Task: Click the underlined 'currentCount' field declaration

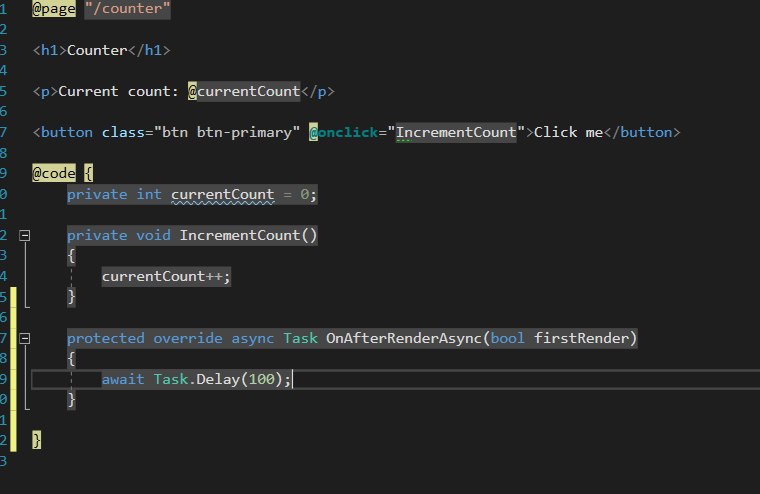Action: [222, 194]
